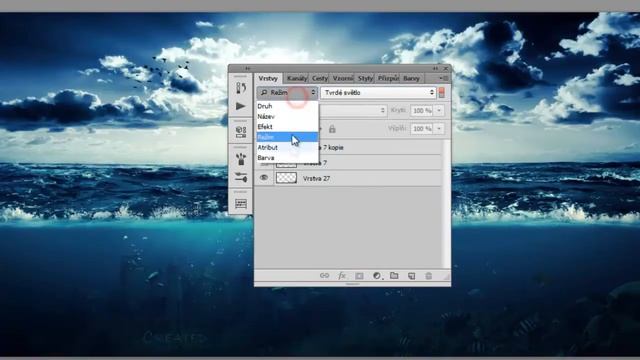The height and width of the screenshot is (360, 640).
Task: Open the Layers panel flyout menu
Action: coord(444,78)
